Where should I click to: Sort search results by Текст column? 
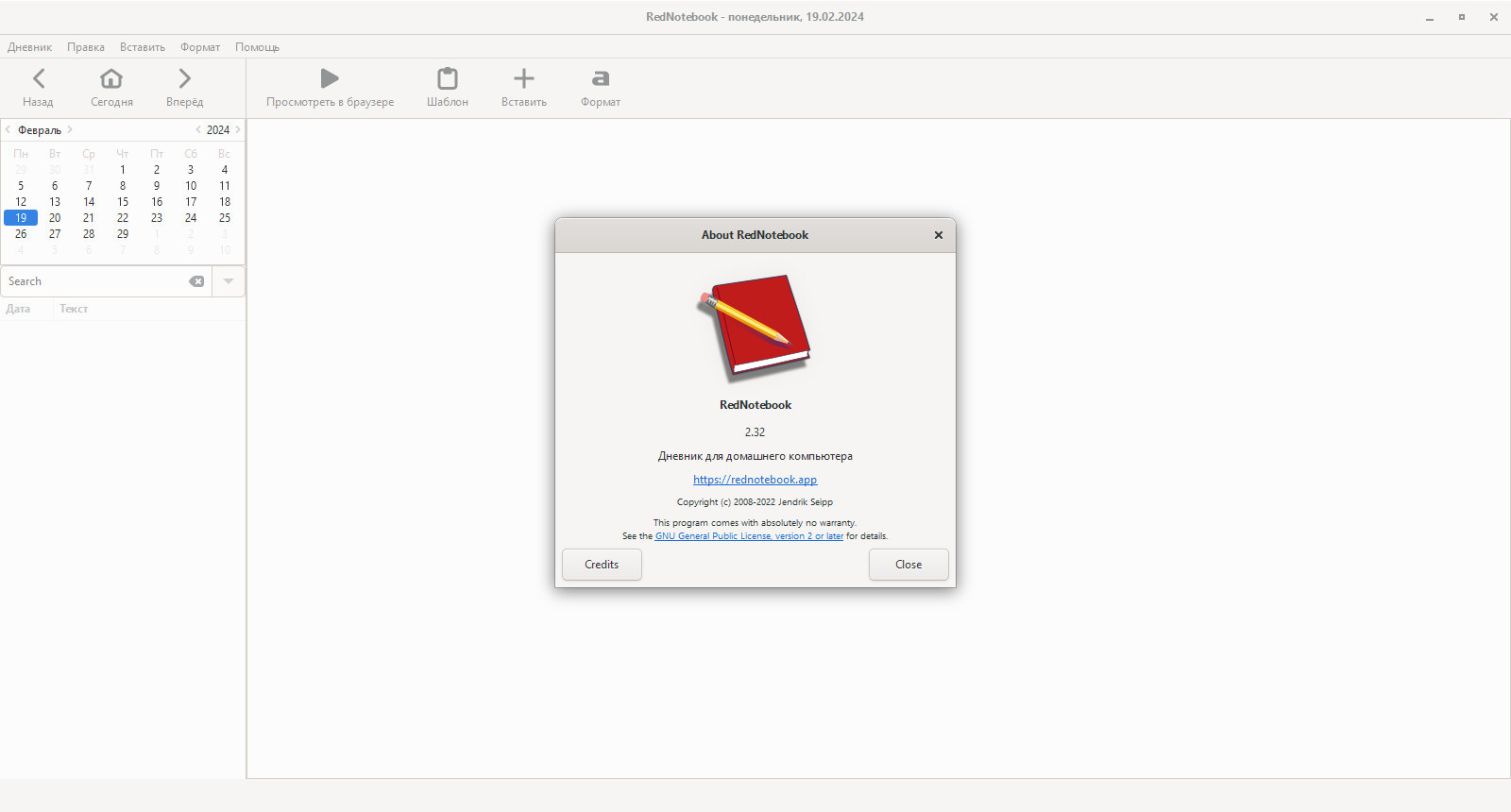[74, 309]
